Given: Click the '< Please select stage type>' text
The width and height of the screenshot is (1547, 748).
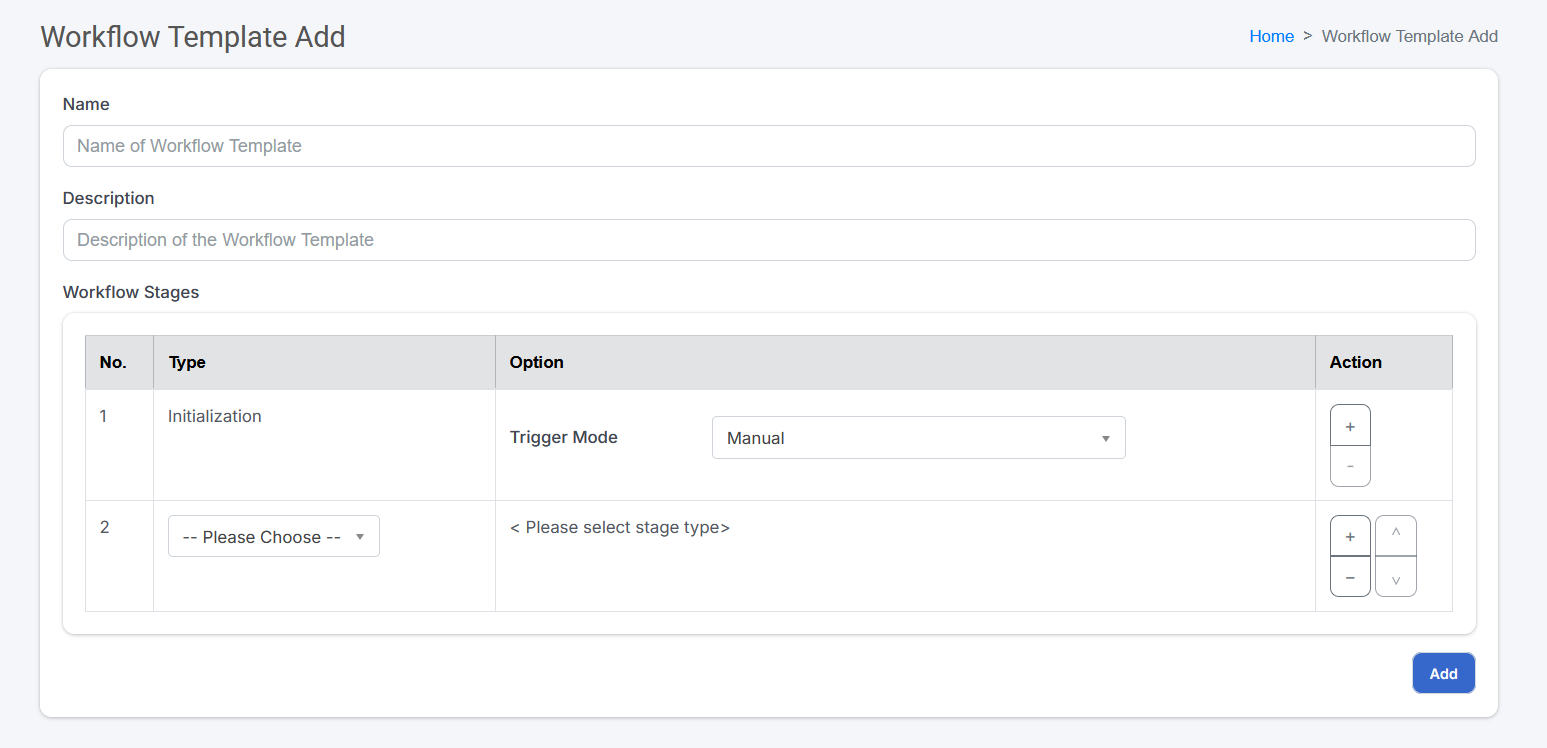Looking at the screenshot, I should tap(620, 527).
